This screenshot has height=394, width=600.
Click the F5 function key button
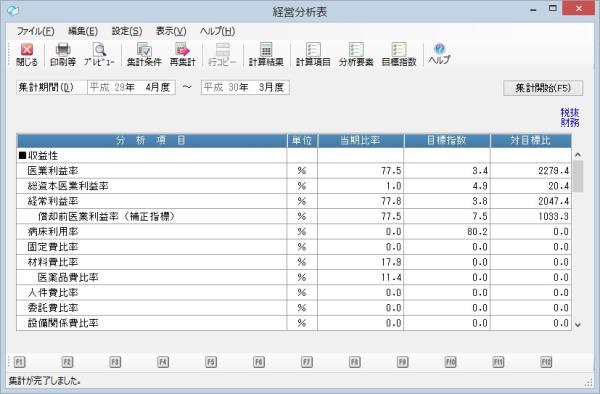(x=211, y=362)
